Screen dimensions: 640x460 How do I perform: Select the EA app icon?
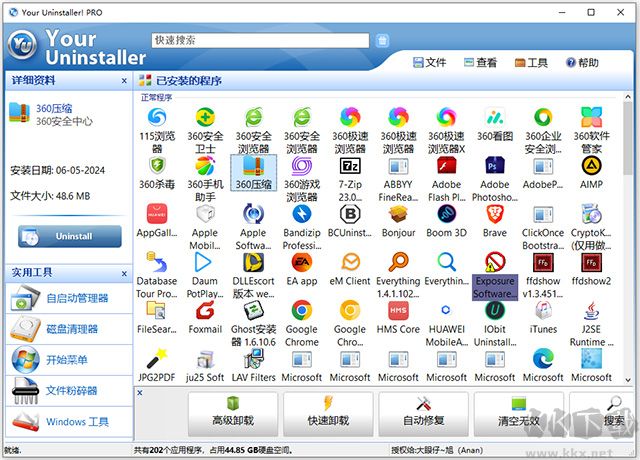pos(302,262)
